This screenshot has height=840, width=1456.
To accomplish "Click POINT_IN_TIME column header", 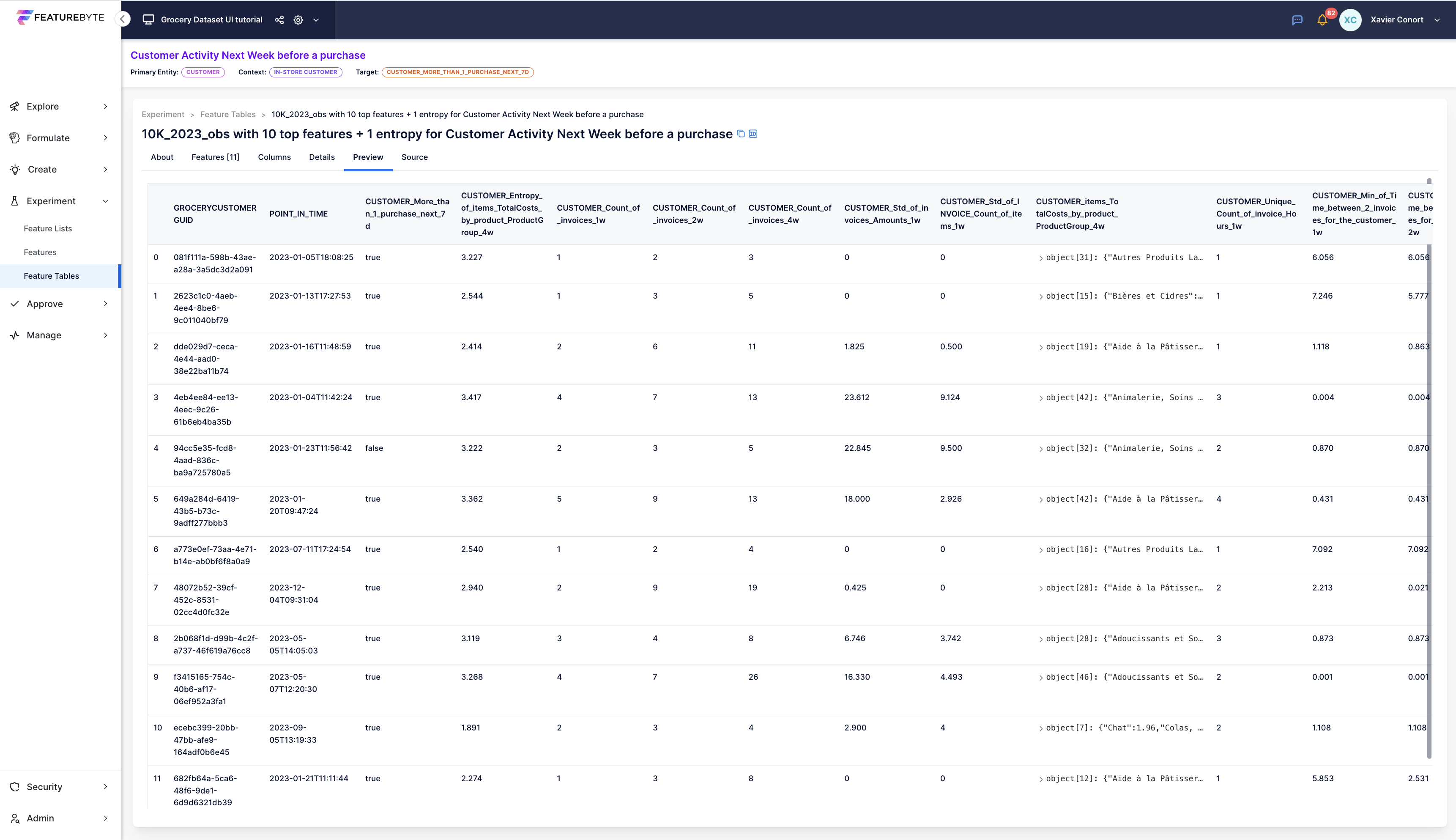I will (x=299, y=214).
